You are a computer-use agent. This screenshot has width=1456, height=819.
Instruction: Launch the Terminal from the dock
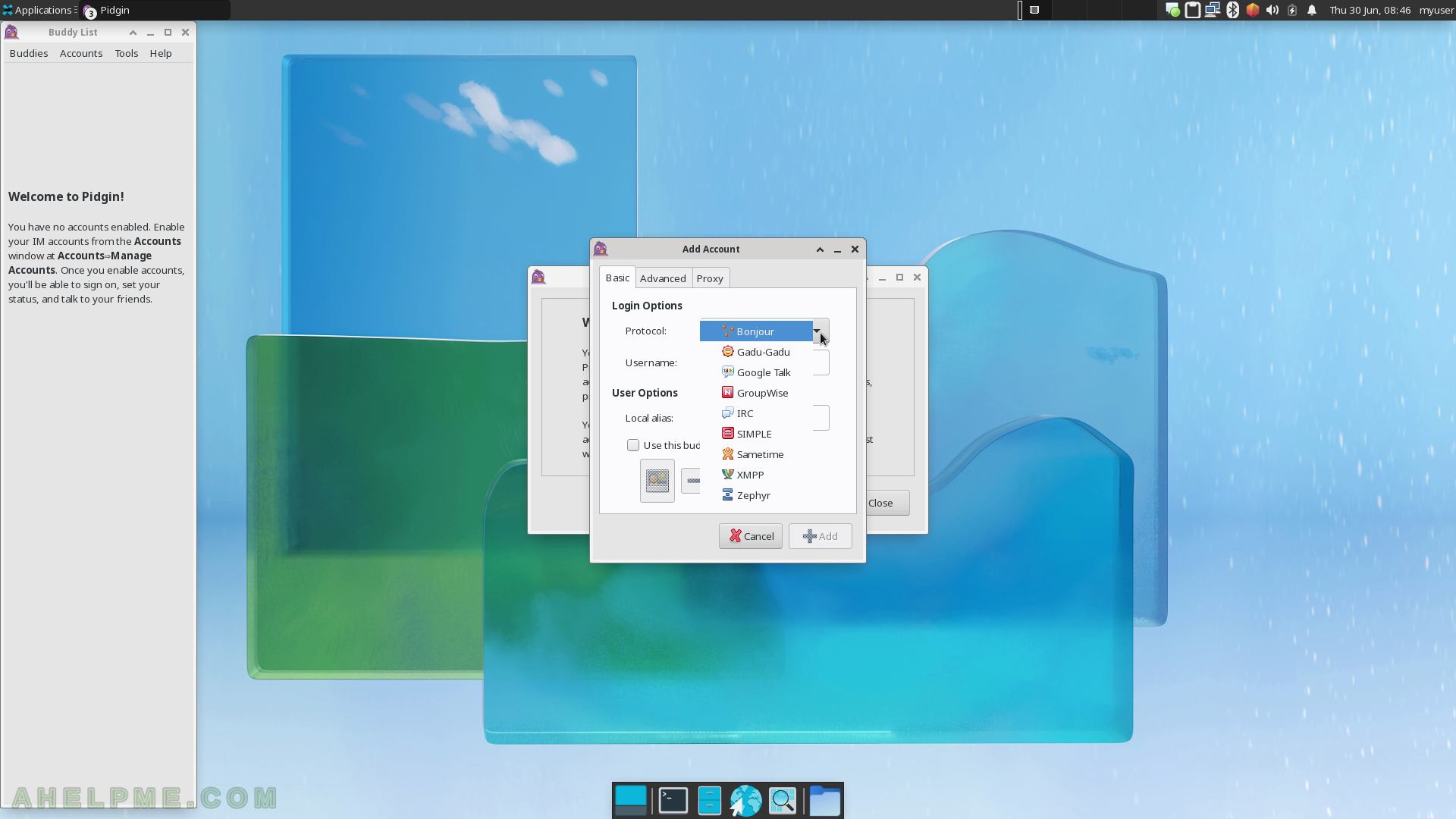click(673, 801)
